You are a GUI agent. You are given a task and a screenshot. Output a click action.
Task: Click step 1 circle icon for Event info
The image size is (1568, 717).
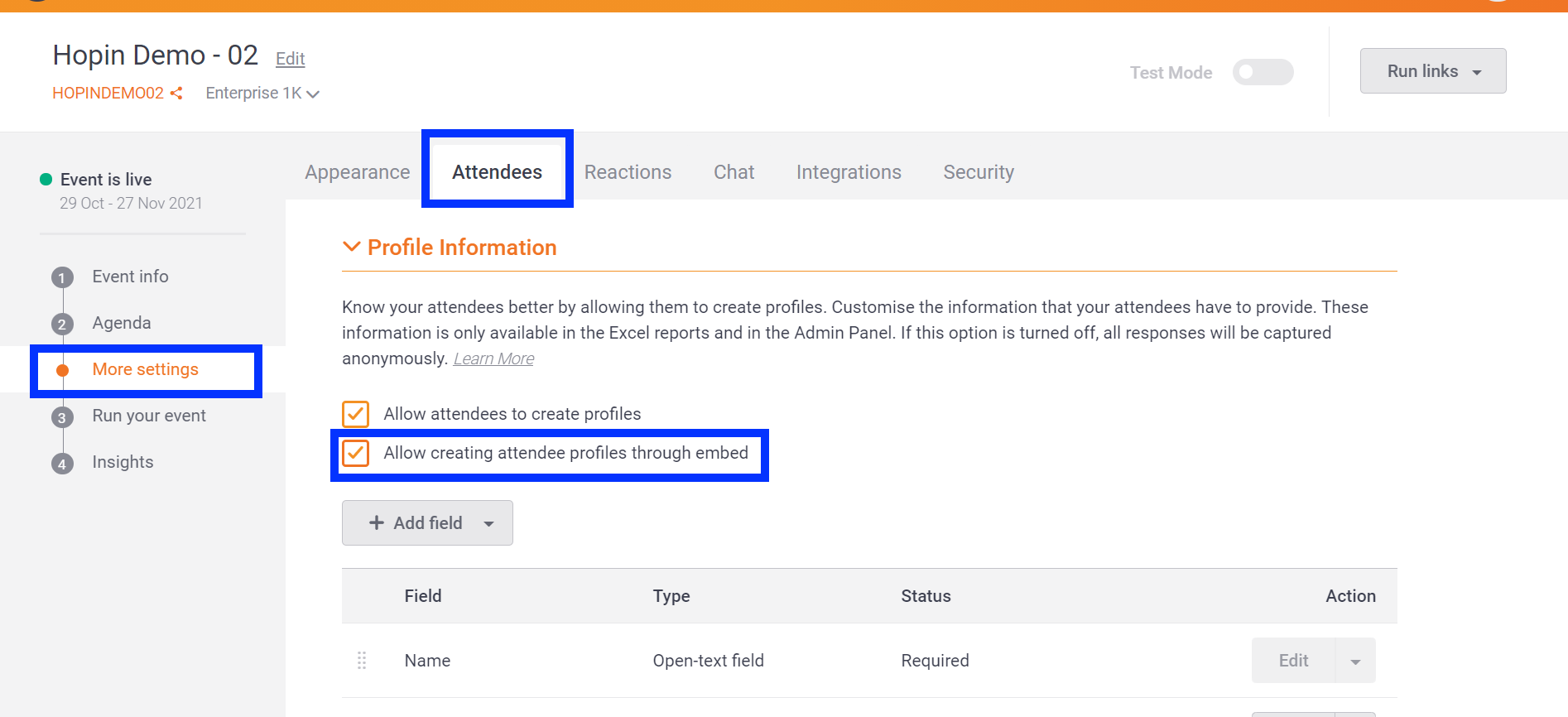pos(62,277)
